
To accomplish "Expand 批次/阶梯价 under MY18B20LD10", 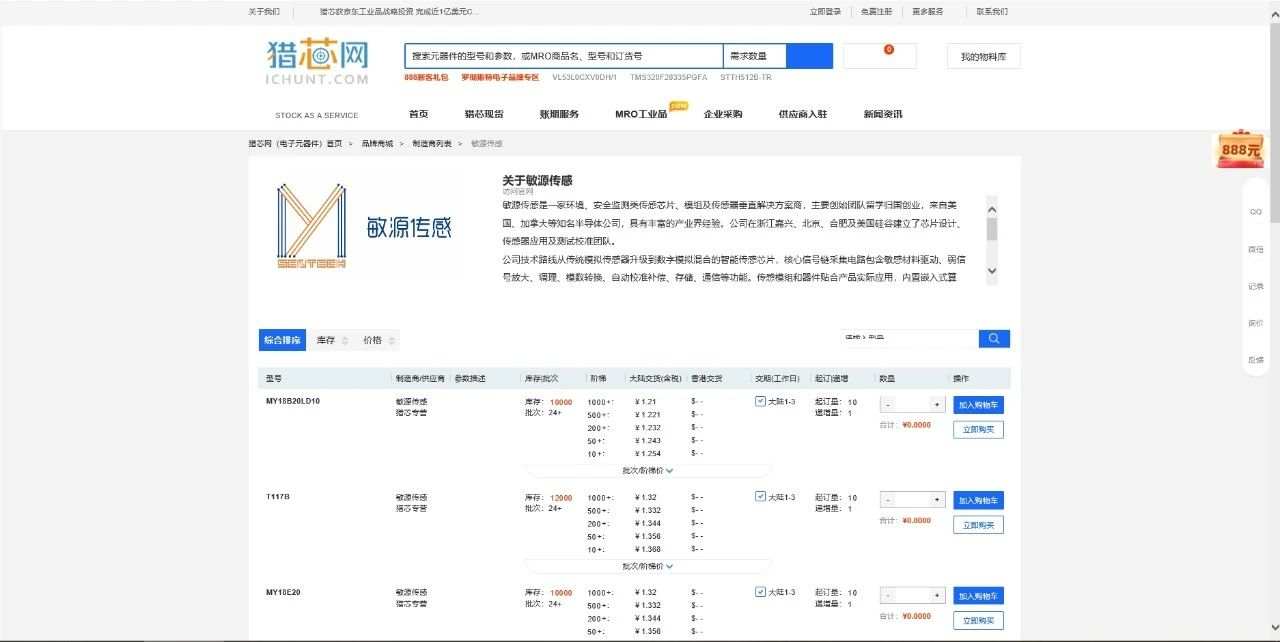I will click(648, 470).
